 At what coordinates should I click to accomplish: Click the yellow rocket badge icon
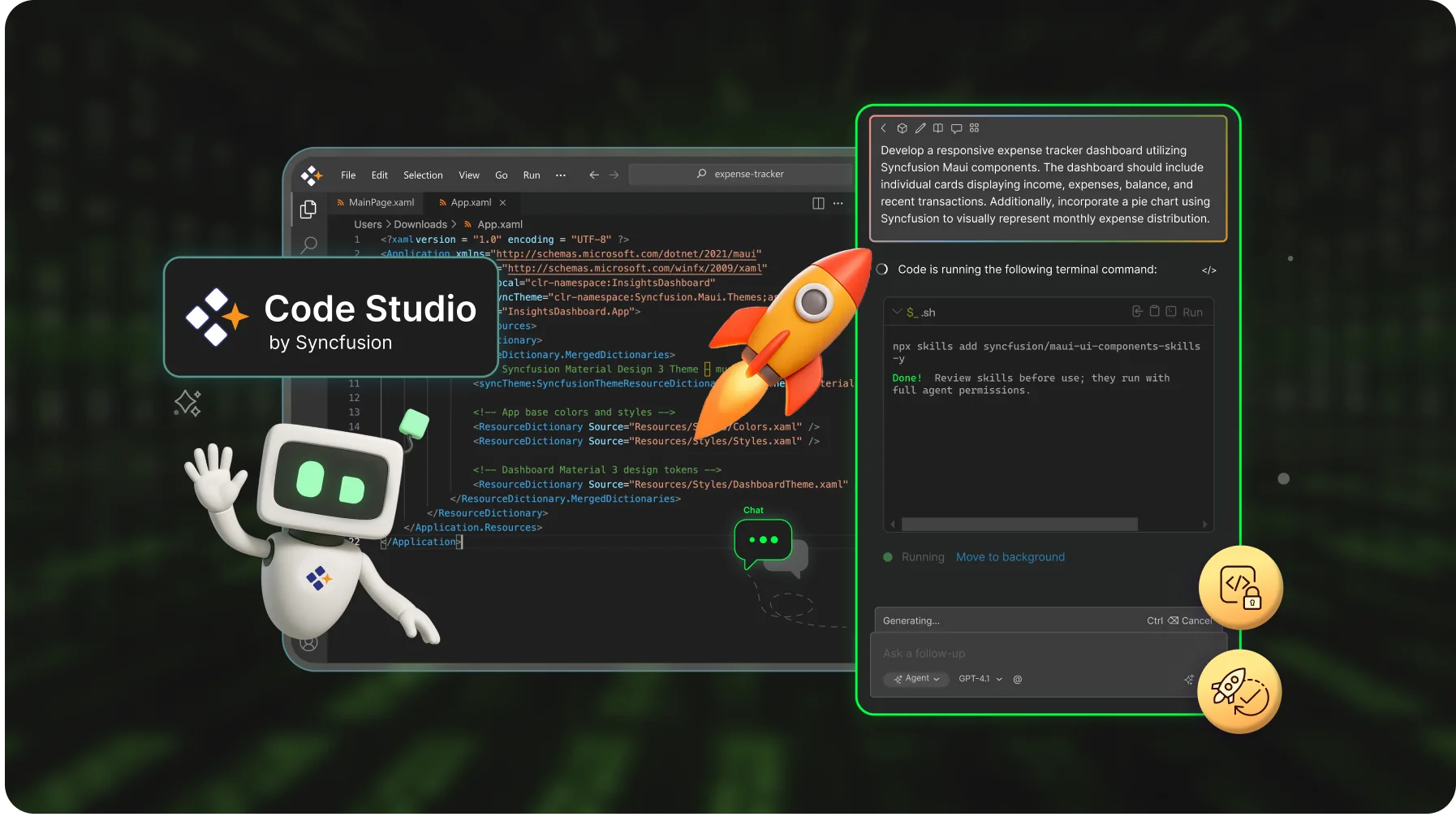tap(1239, 692)
